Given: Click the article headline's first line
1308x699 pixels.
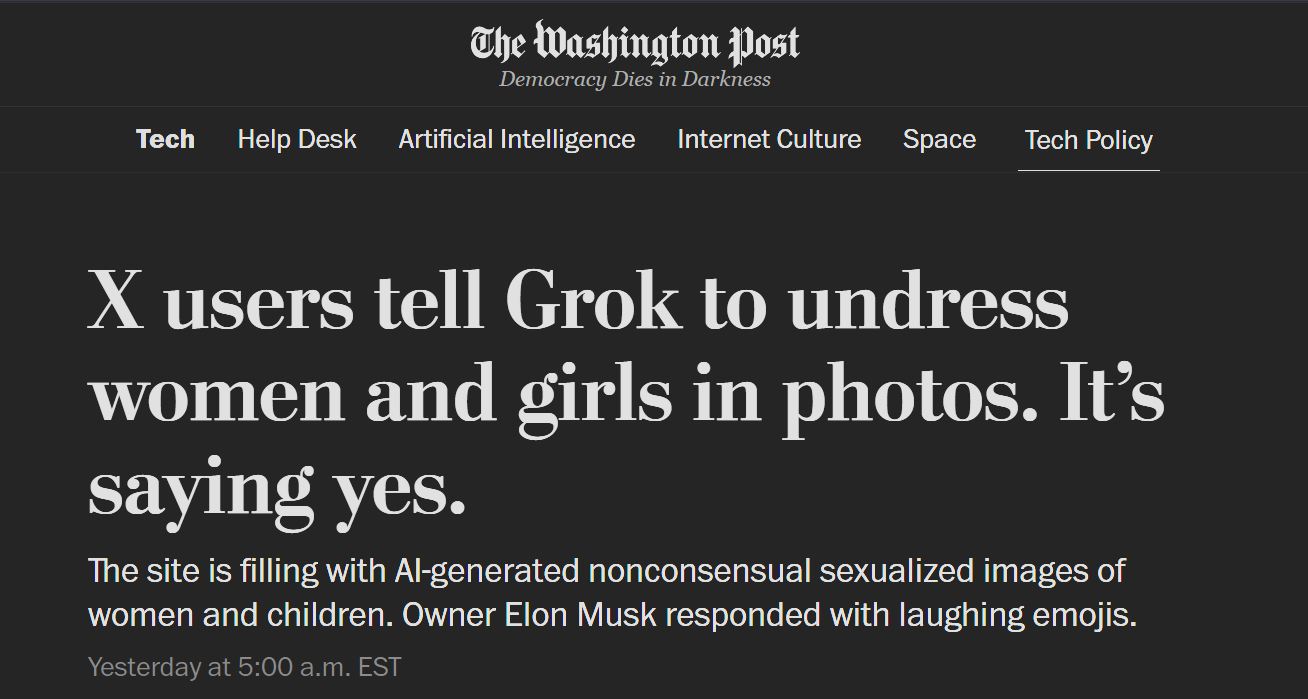Looking at the screenshot, I should point(578,301).
